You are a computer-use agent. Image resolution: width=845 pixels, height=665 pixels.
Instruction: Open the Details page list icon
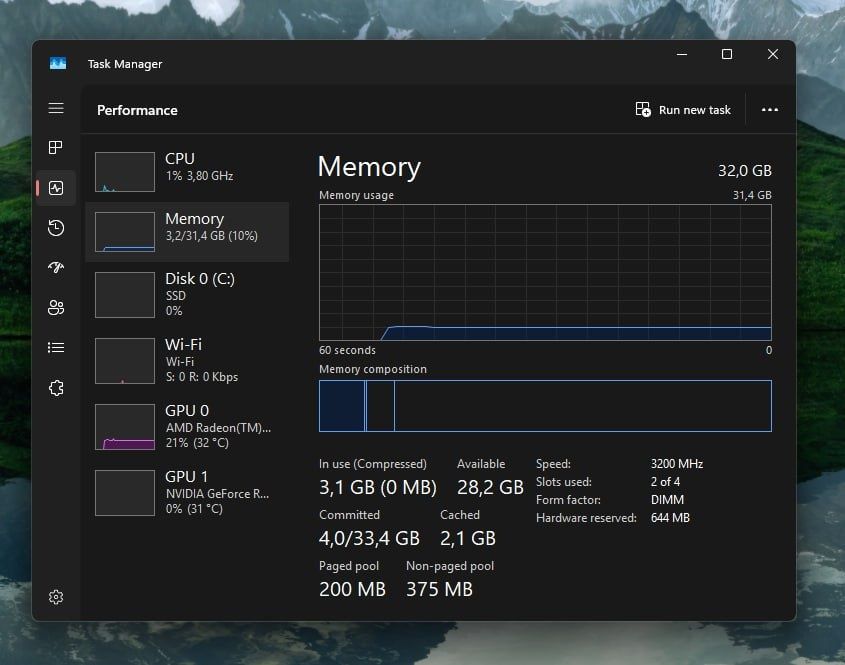click(56, 348)
